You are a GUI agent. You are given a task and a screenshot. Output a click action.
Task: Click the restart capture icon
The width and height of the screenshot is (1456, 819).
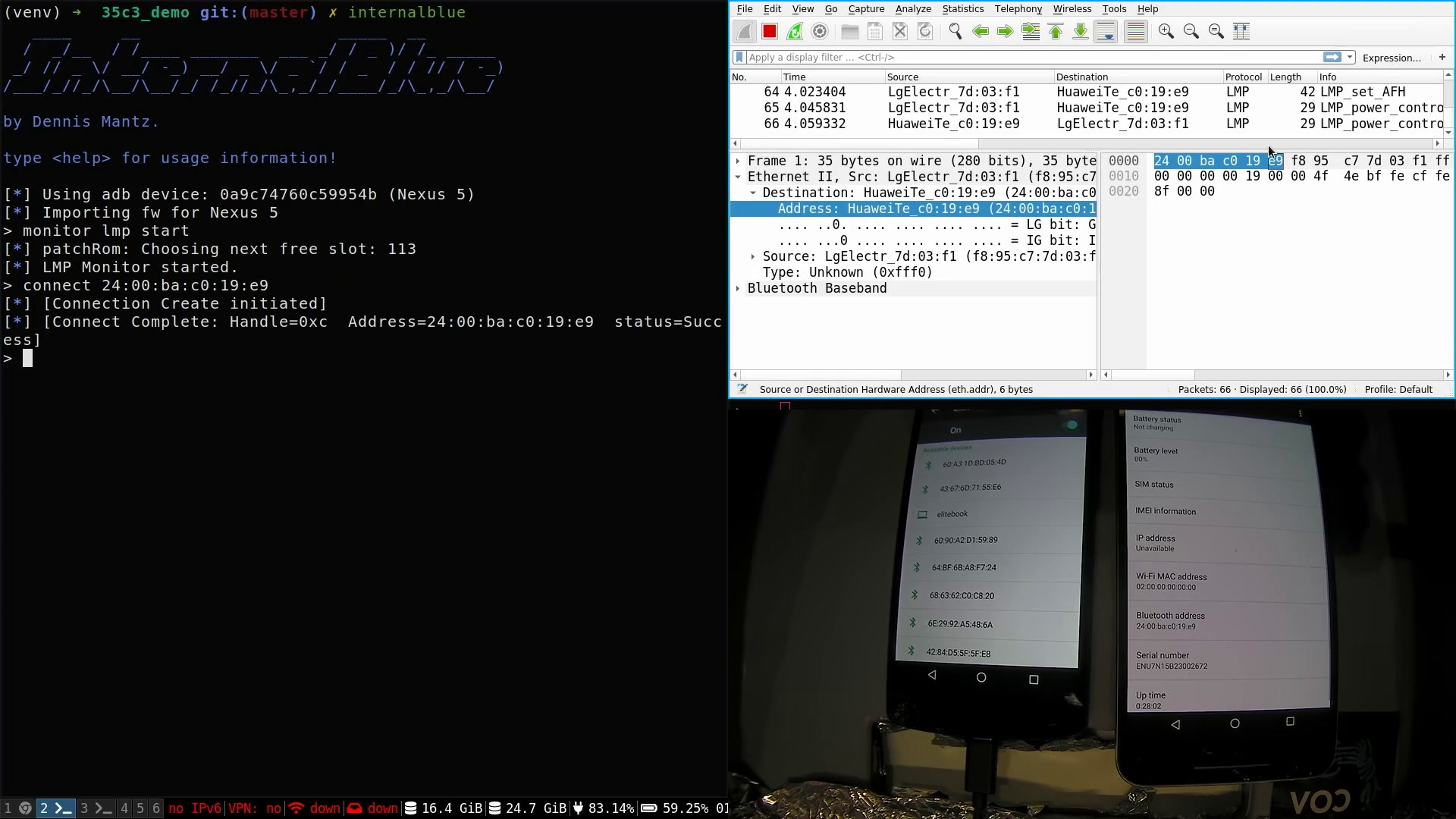tap(794, 31)
